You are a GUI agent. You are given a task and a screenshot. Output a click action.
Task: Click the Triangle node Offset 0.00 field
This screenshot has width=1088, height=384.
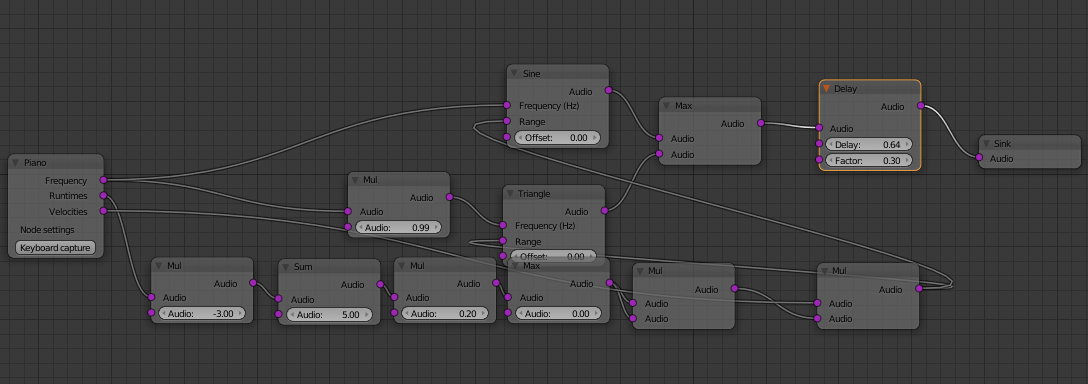[554, 256]
